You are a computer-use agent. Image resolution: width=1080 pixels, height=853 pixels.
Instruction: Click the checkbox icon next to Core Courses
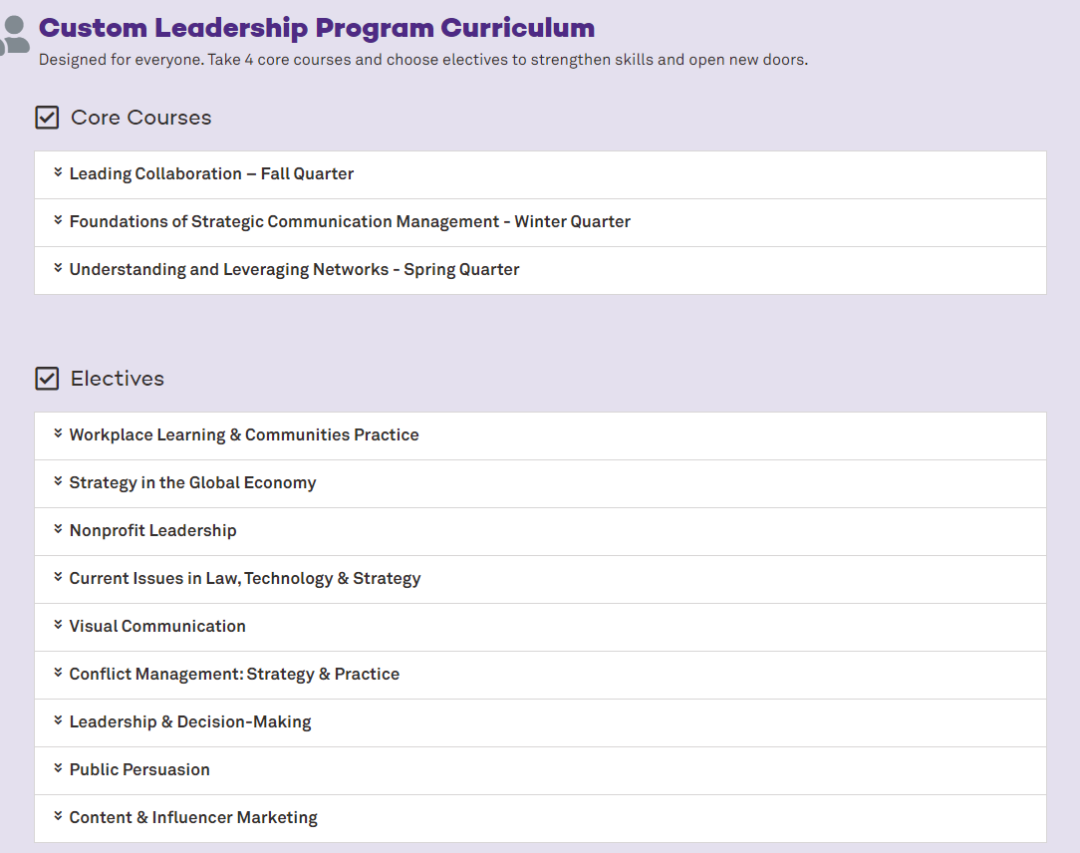click(x=47, y=118)
